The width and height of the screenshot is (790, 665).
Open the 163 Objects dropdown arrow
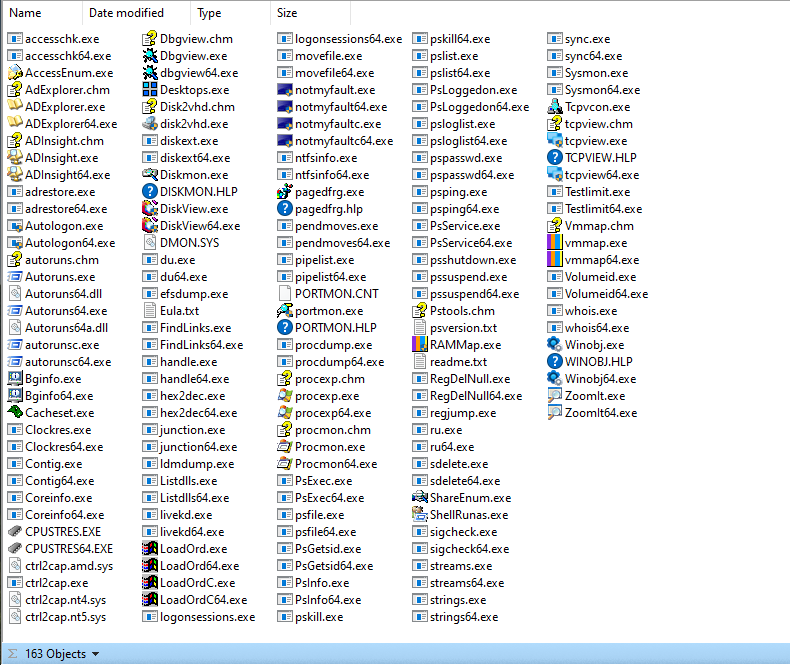pos(95,654)
